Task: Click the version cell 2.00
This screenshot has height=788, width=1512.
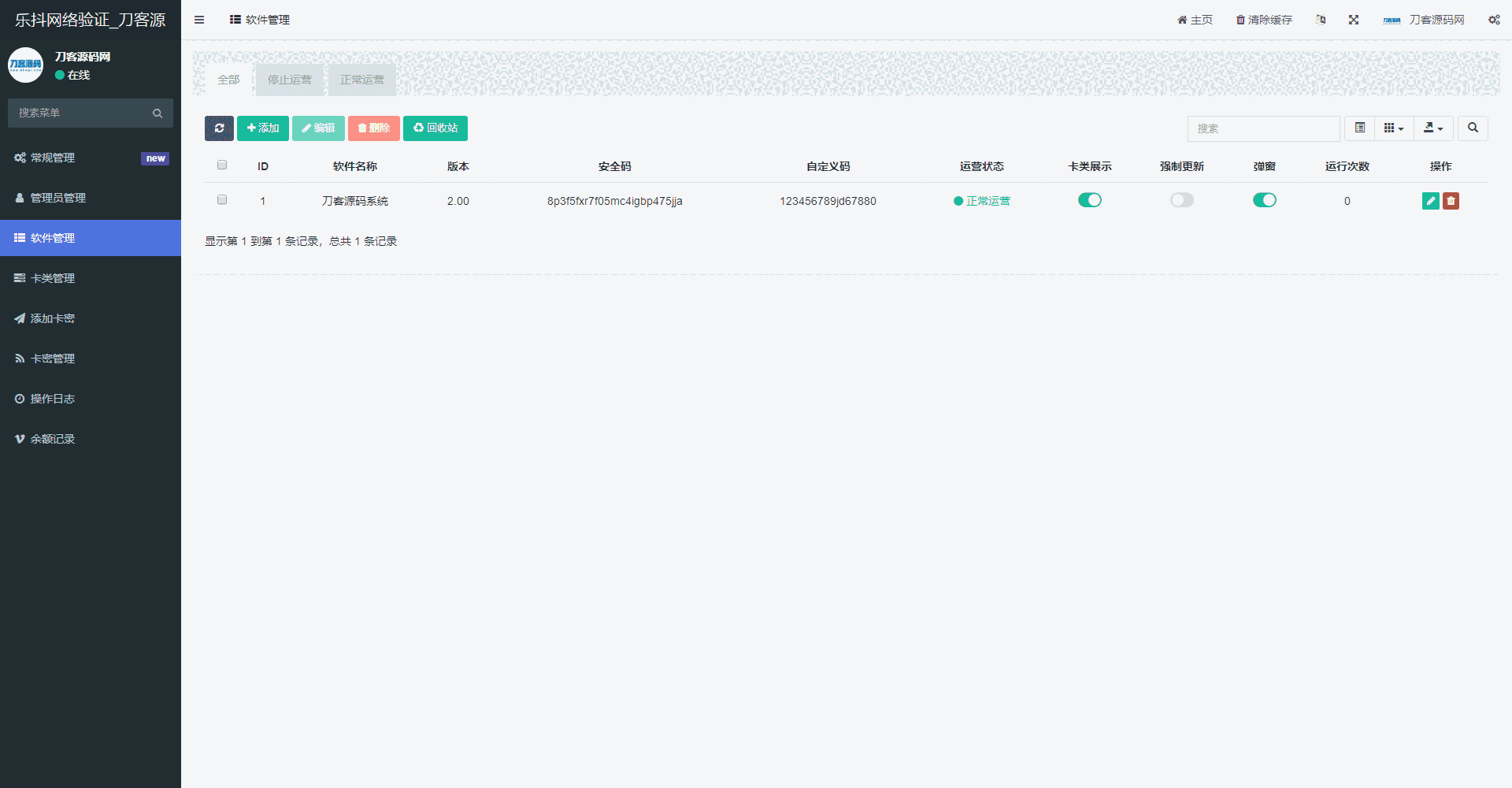Action: click(458, 201)
